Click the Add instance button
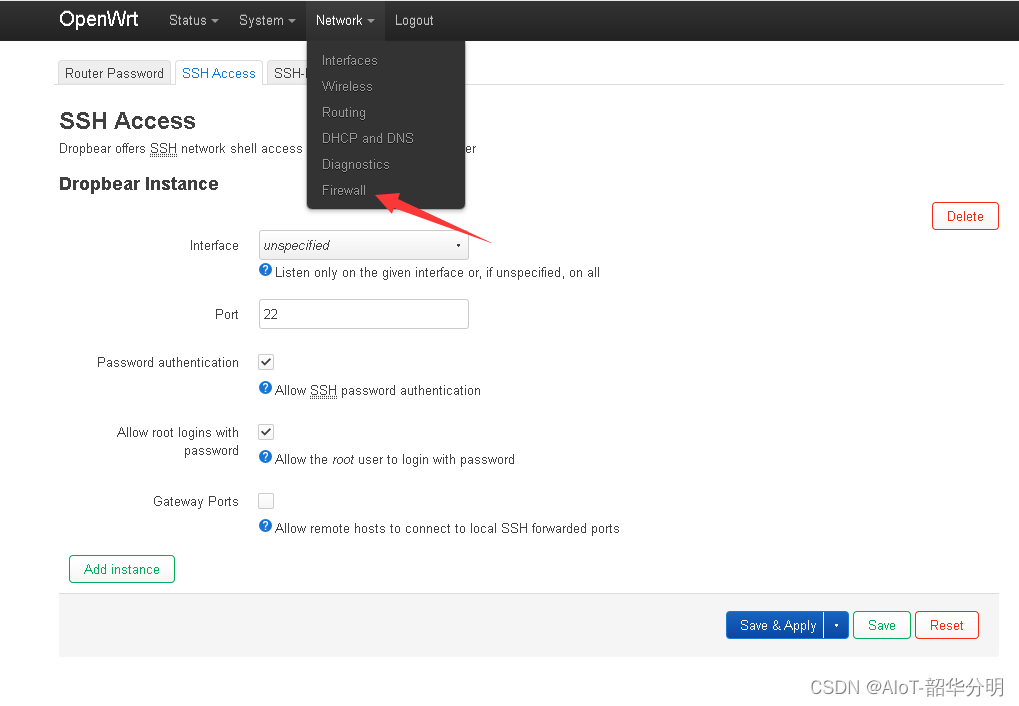Viewport: 1019px width, 706px height. tap(122, 569)
